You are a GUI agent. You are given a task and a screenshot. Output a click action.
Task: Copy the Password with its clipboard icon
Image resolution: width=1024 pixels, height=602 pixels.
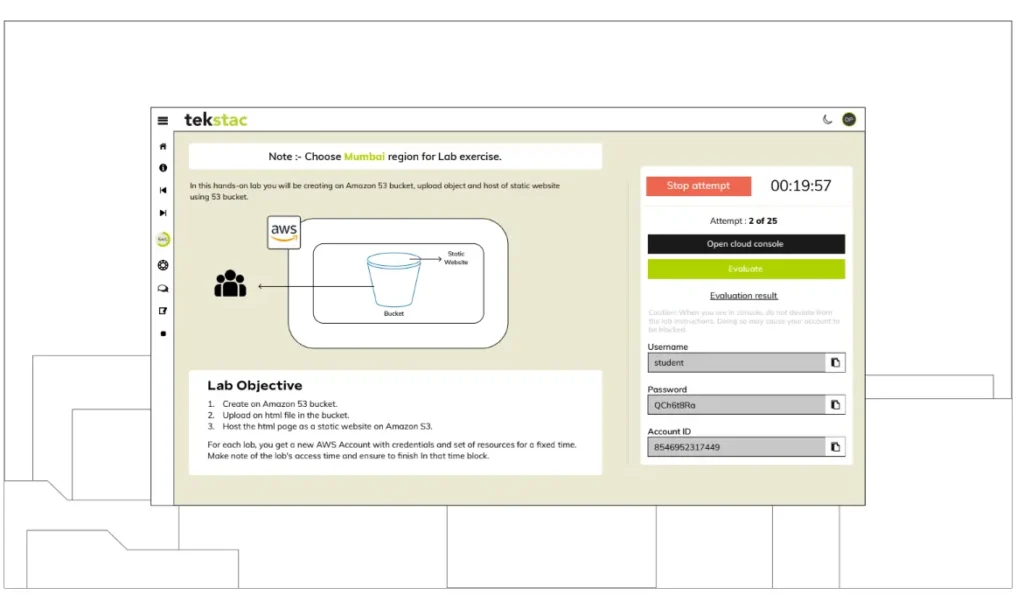(836, 405)
